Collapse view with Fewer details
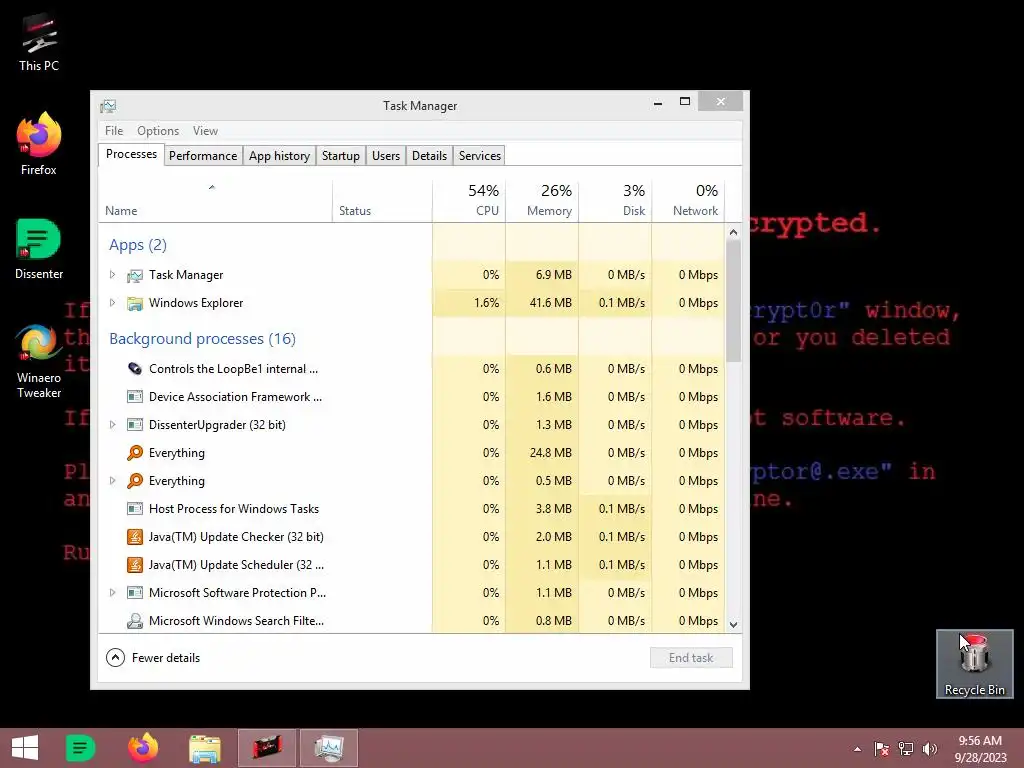The width and height of the screenshot is (1024, 768). (x=153, y=658)
